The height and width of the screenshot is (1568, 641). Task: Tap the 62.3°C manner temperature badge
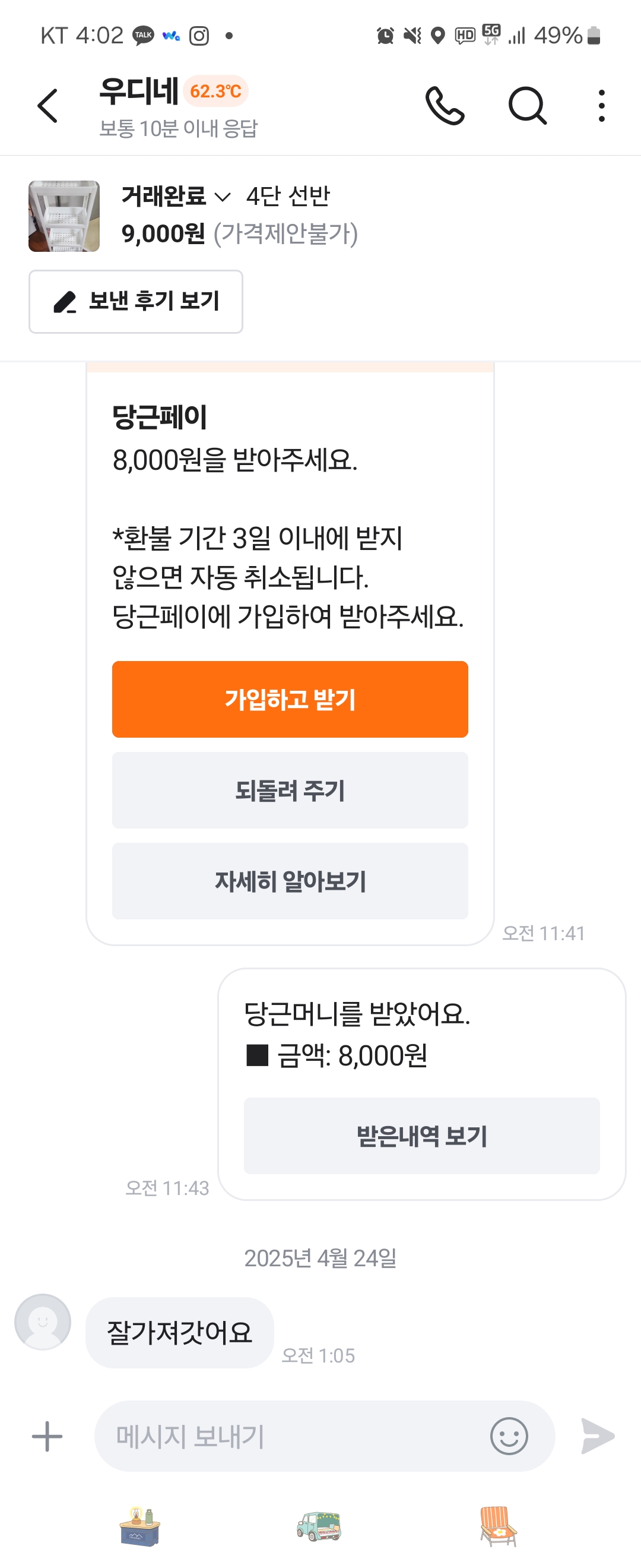coord(215,91)
